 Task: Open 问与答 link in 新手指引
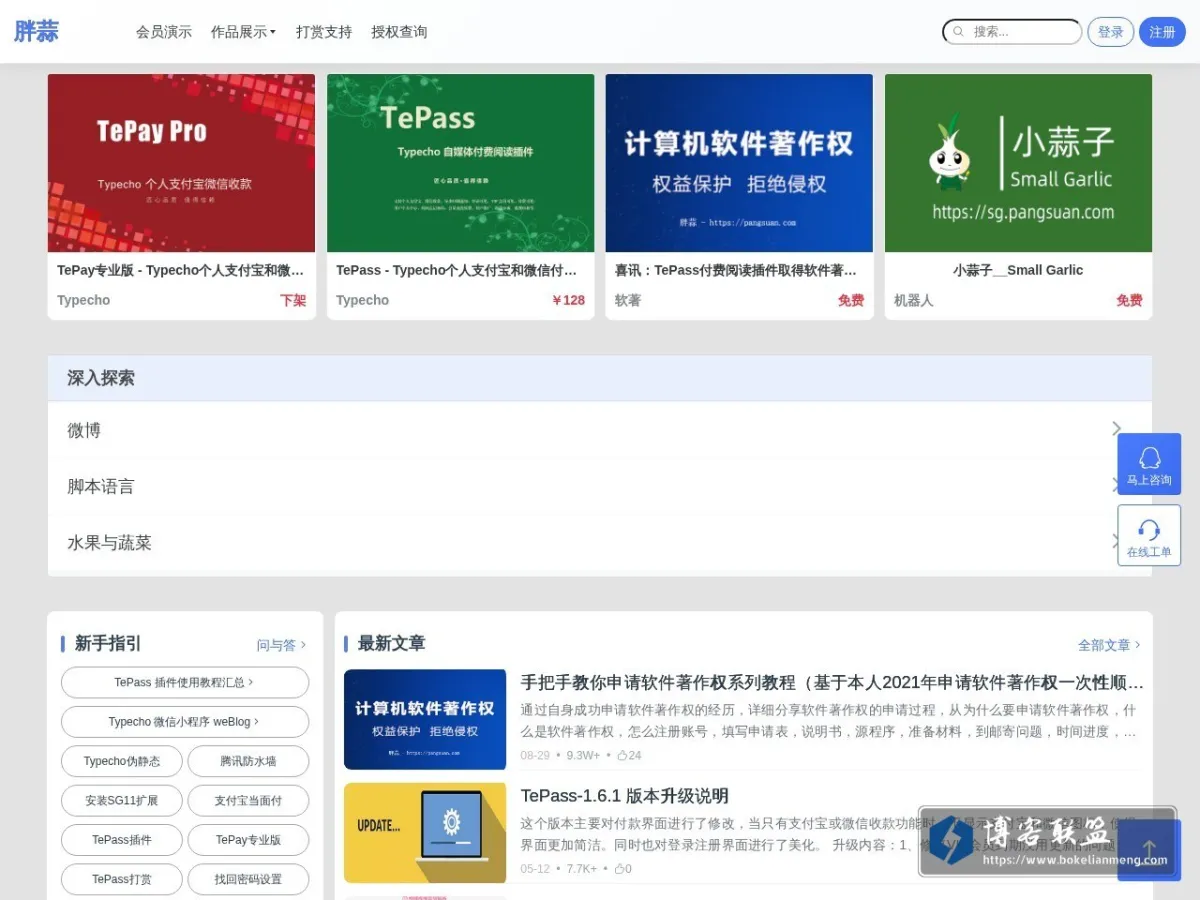pos(281,645)
